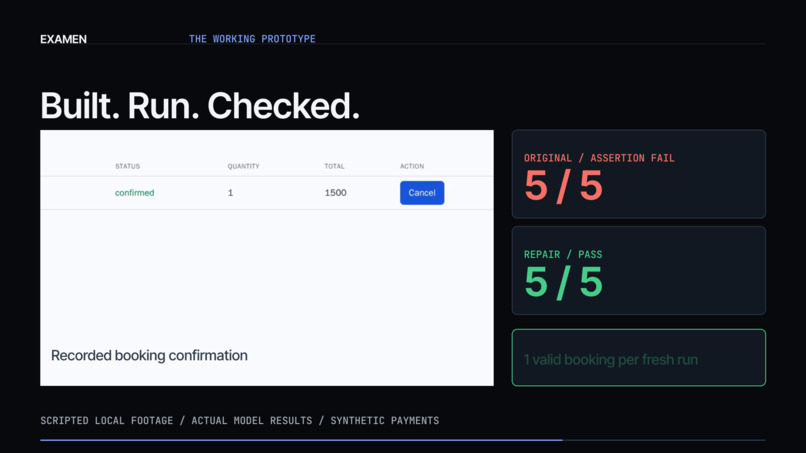Click the red 5 / 5 score
This screenshot has height=453, width=806.
pos(563,186)
